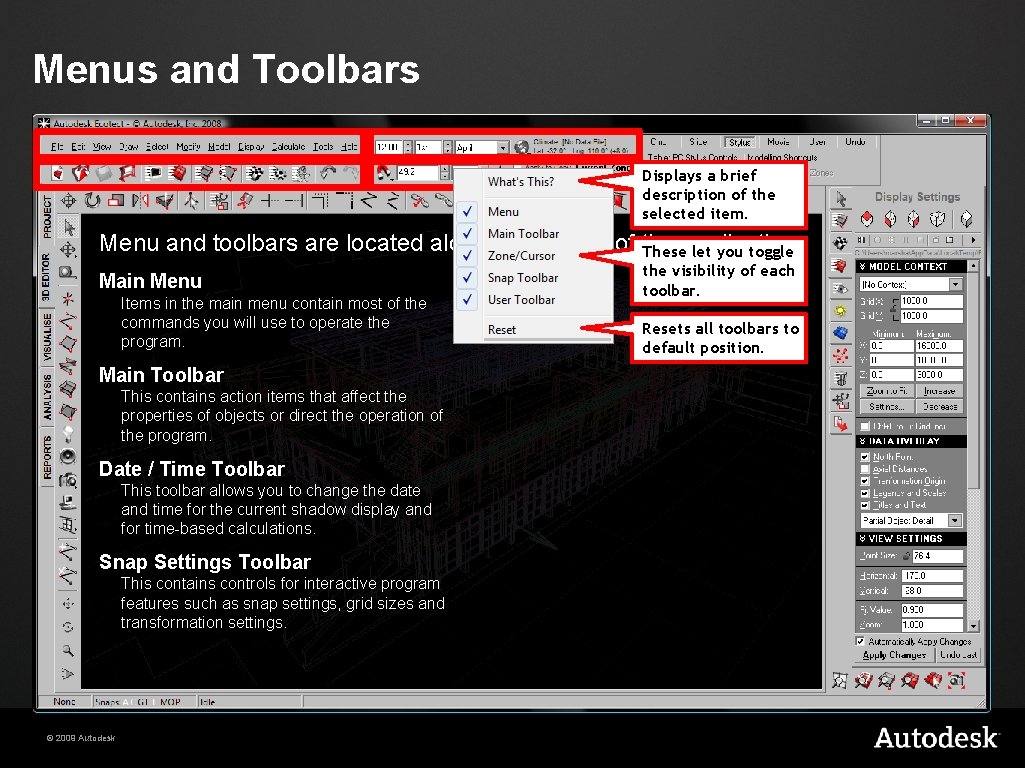The image size is (1025, 768).
Task: Open the Display menu
Action: click(249, 146)
